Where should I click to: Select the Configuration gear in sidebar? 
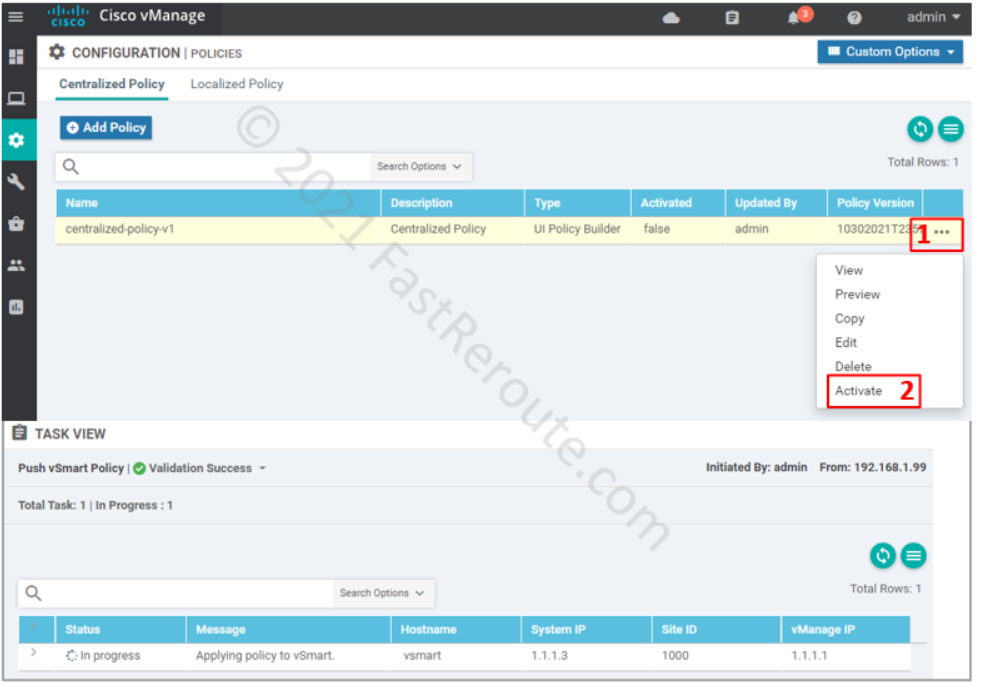(x=16, y=140)
